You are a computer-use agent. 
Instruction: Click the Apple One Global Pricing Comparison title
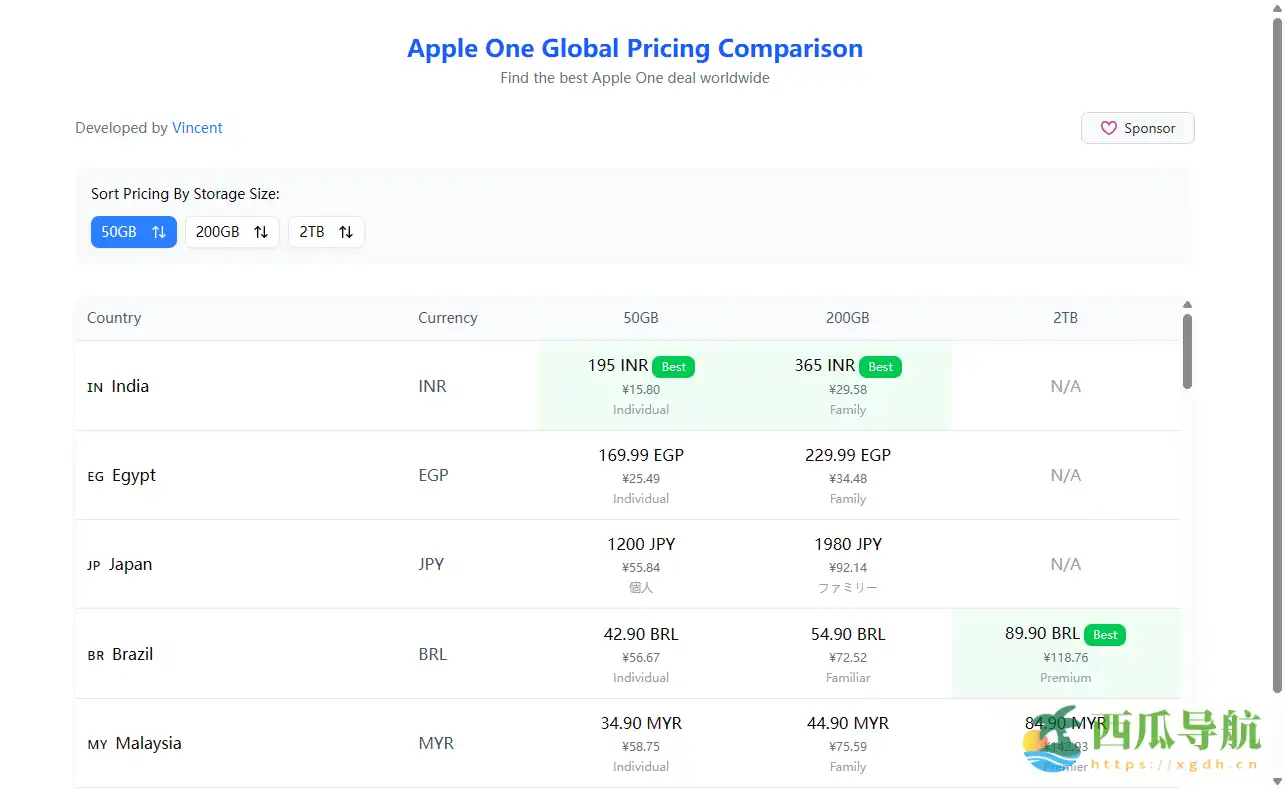click(x=634, y=48)
